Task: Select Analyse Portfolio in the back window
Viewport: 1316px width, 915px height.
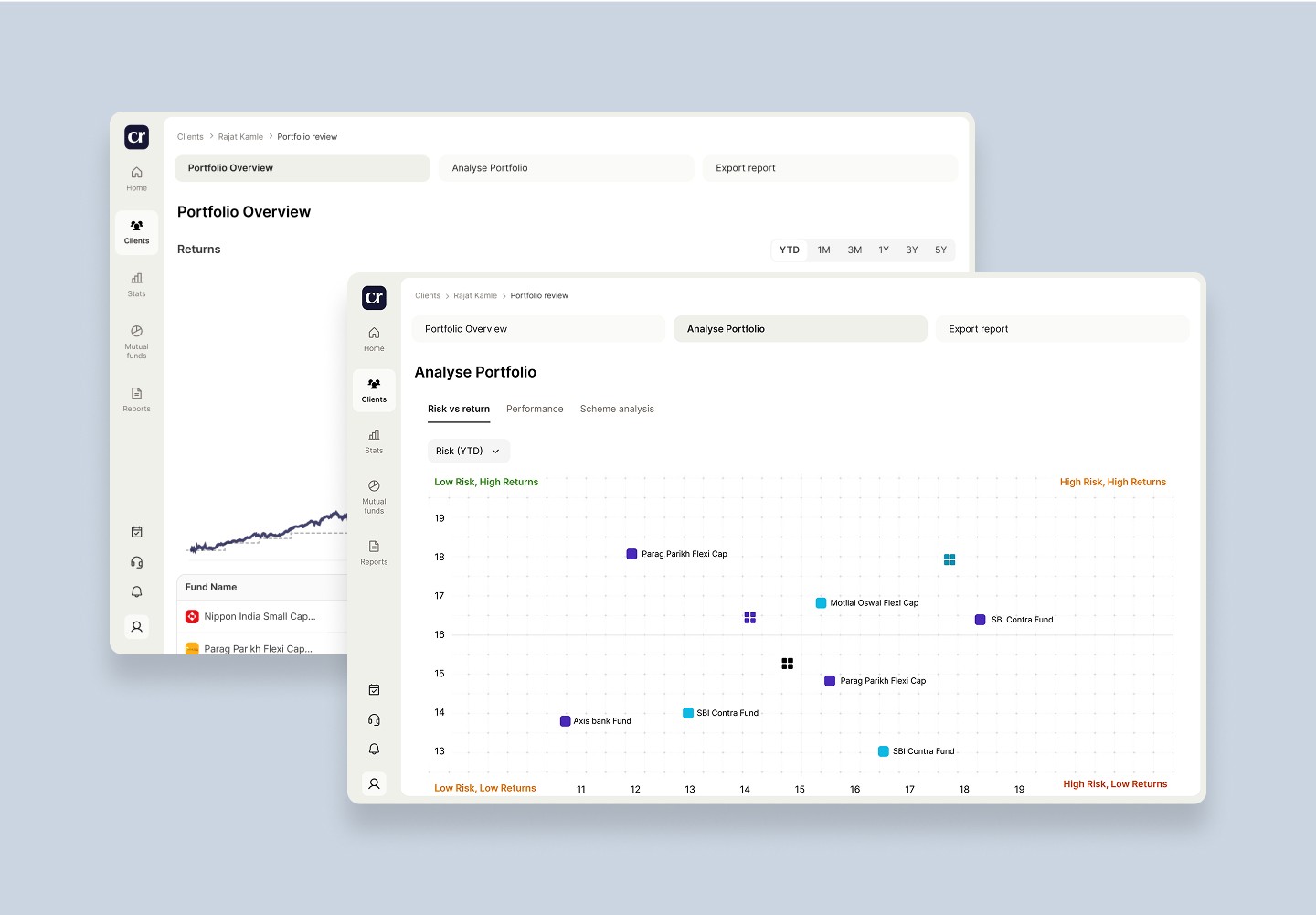Action: tap(567, 168)
